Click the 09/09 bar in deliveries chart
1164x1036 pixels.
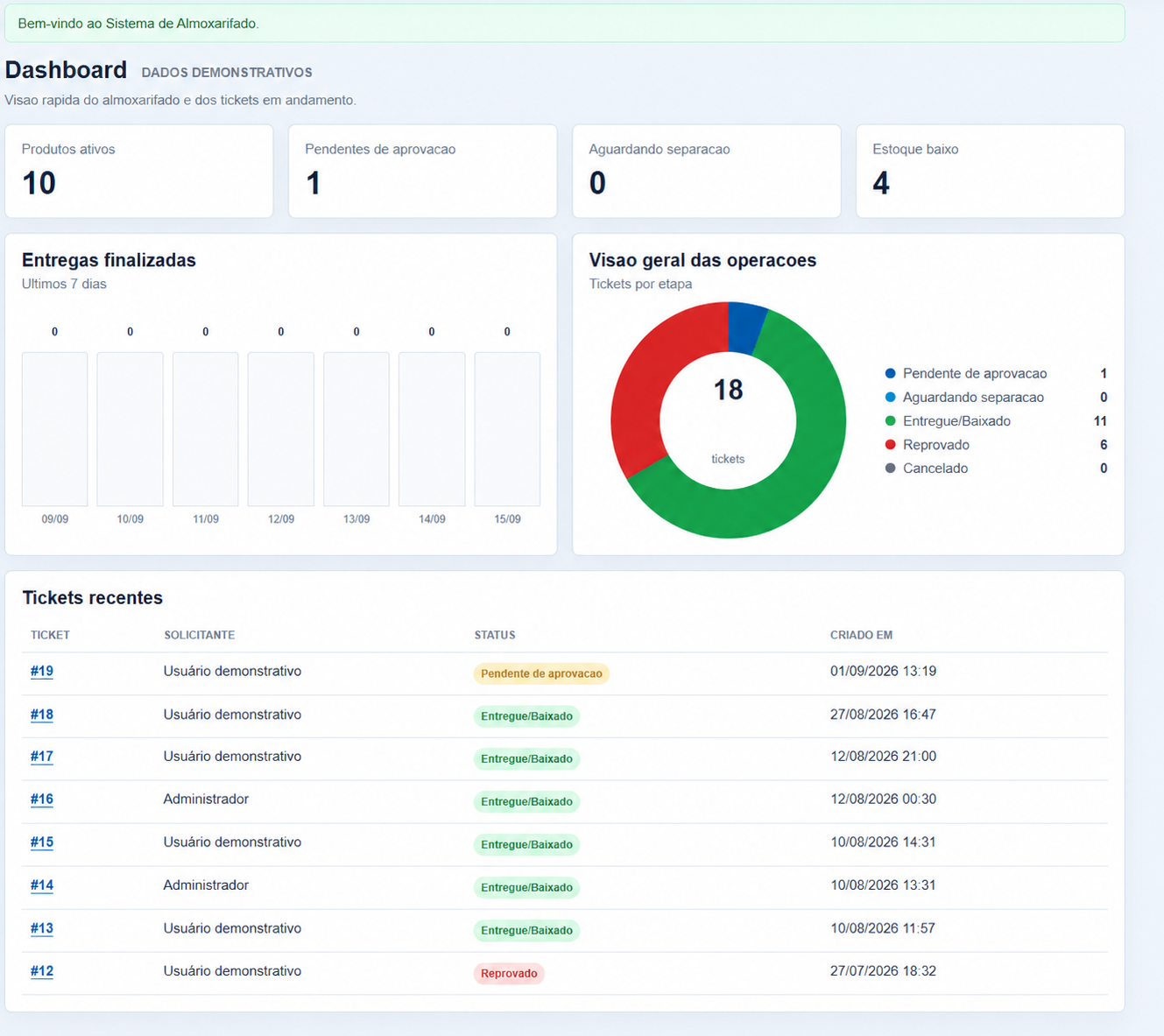[55, 429]
